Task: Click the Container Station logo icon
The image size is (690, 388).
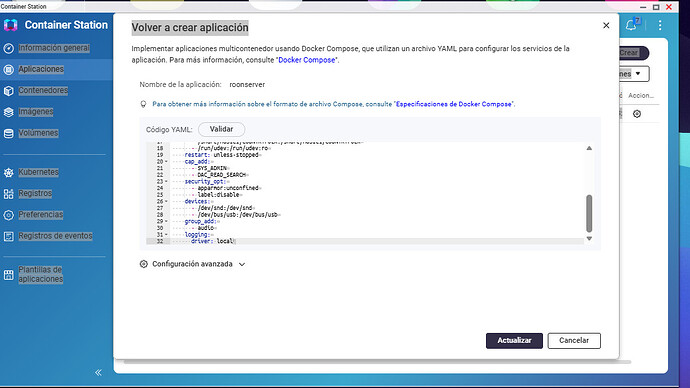Action: (11, 25)
